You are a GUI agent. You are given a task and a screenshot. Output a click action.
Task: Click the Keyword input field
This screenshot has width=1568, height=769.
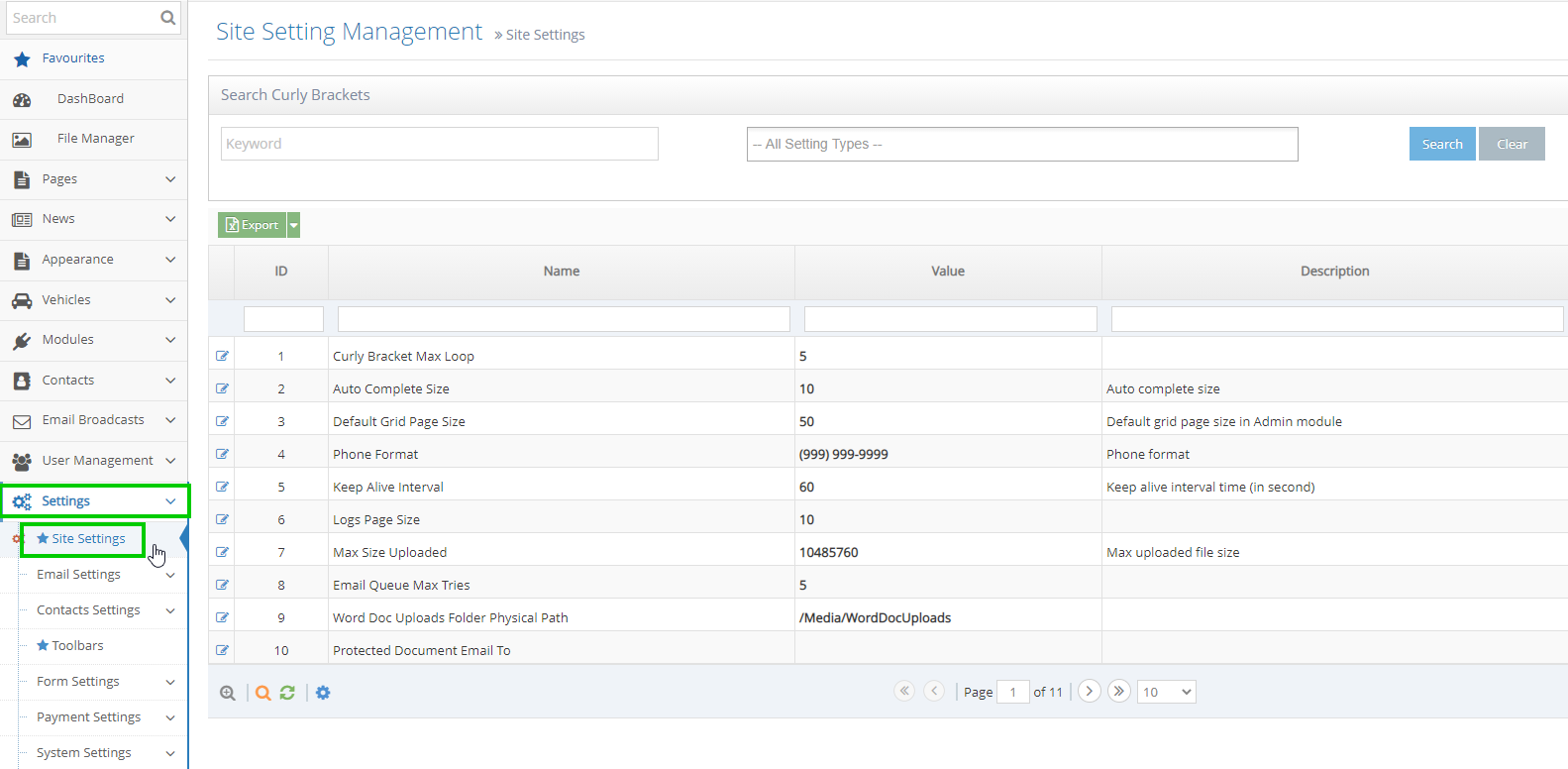pos(439,144)
